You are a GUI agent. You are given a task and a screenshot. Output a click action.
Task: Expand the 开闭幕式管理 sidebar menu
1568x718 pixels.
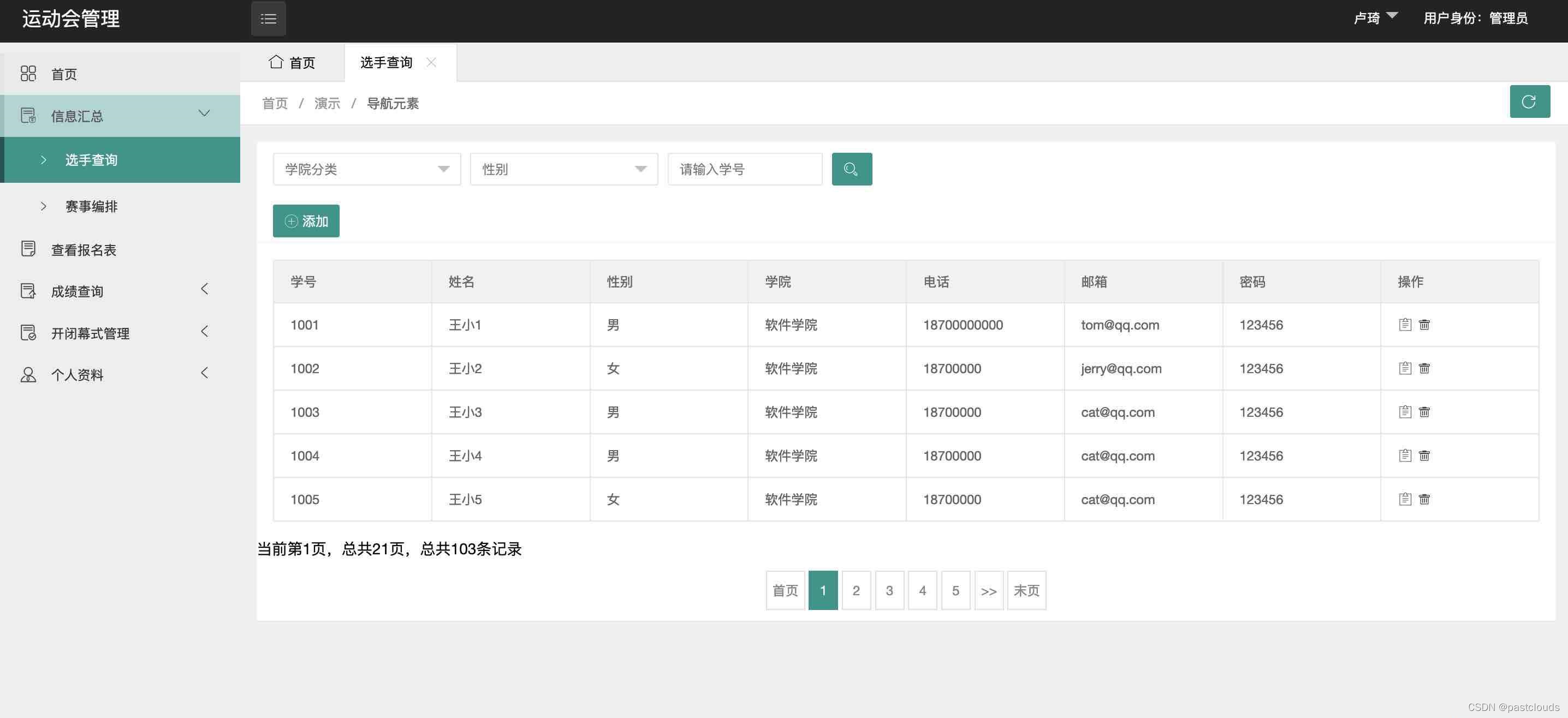point(116,333)
